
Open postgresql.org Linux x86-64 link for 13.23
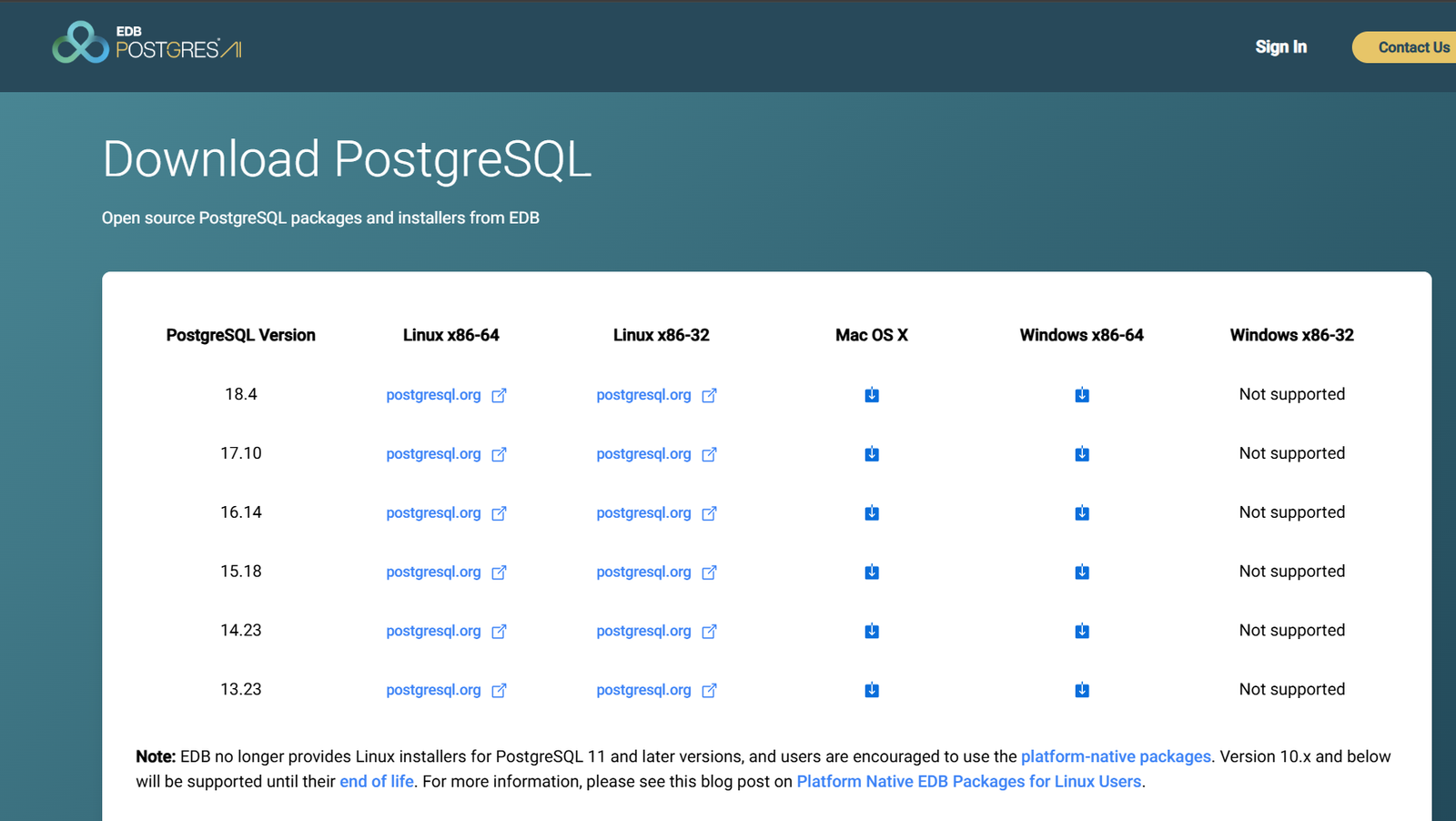(x=446, y=690)
